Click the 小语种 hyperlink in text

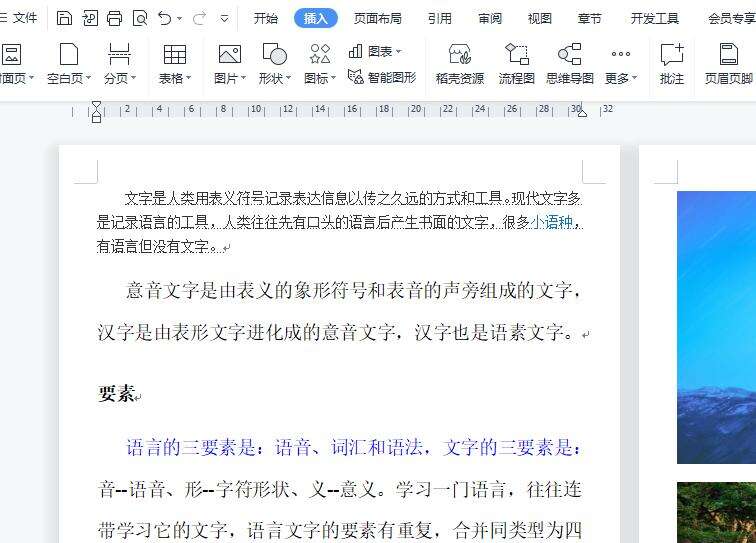(x=552, y=222)
